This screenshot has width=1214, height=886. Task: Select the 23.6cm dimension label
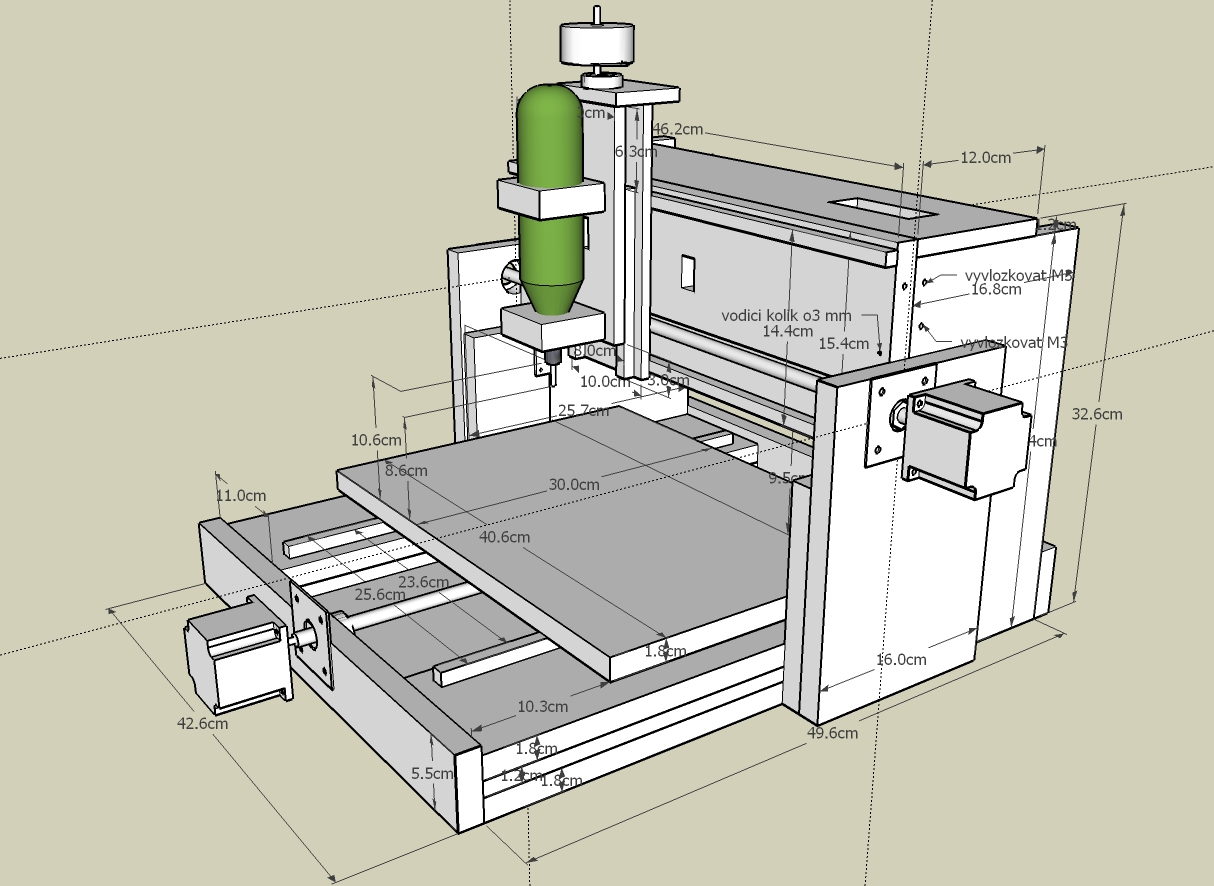click(x=423, y=581)
